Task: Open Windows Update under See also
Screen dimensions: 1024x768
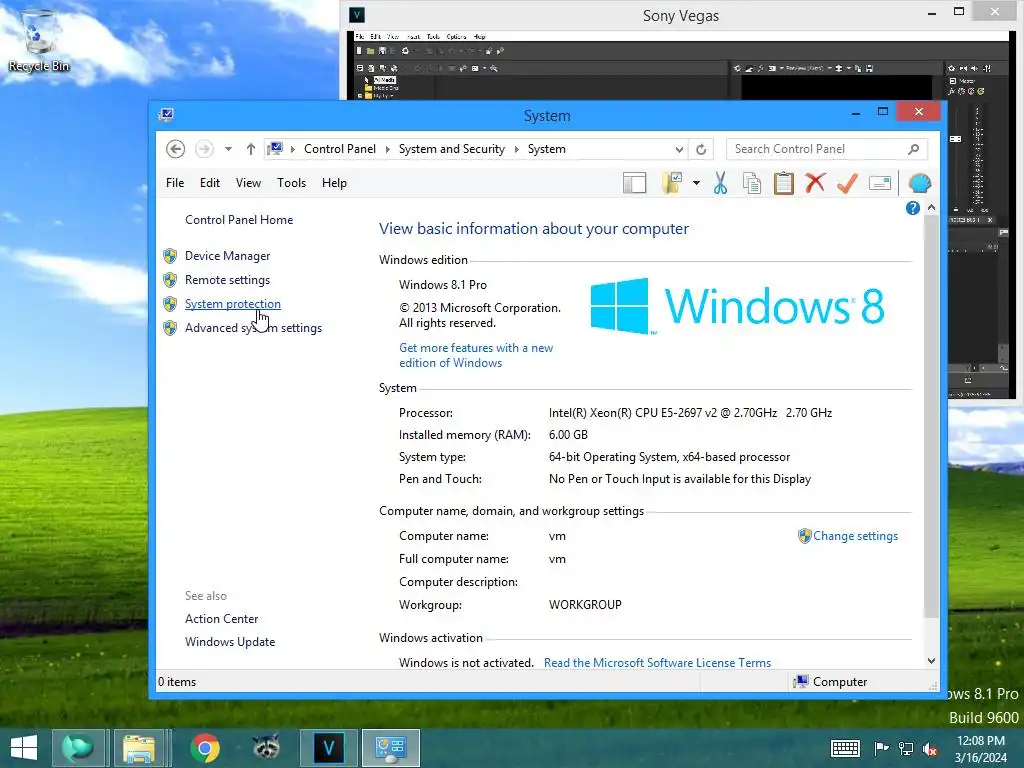Action: pyautogui.click(x=230, y=642)
